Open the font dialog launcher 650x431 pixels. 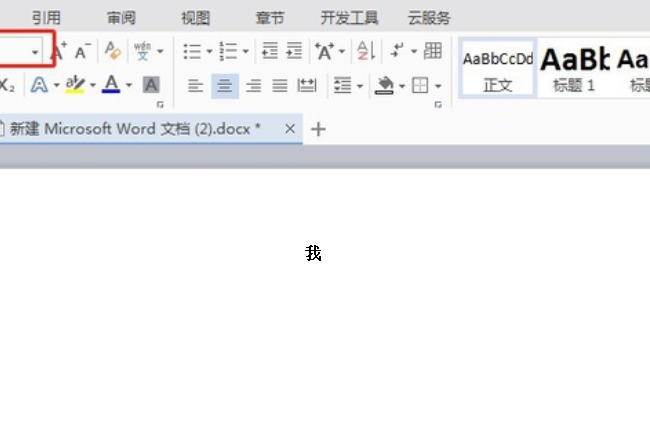(x=160, y=104)
